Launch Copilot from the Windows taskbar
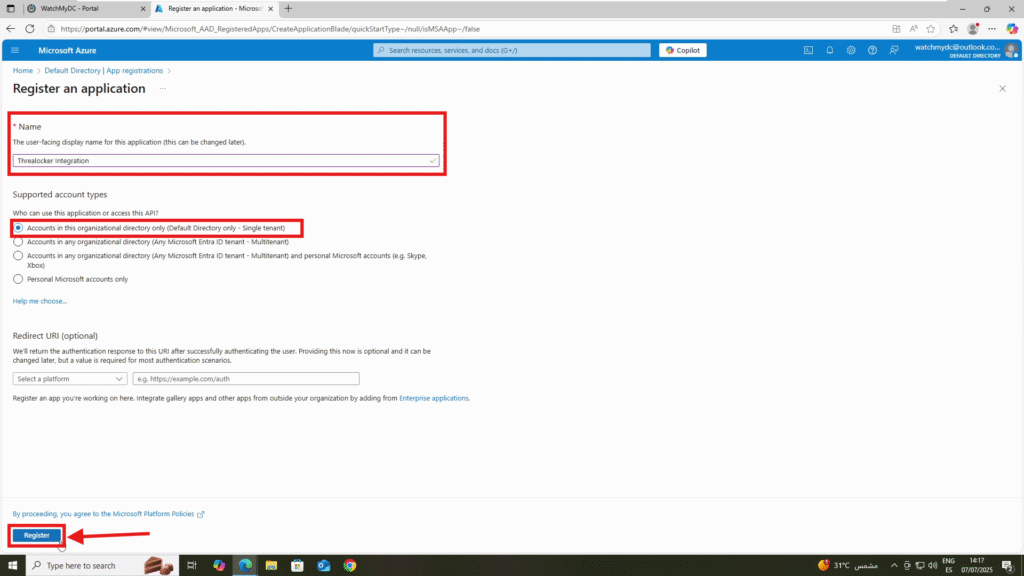 point(219,566)
